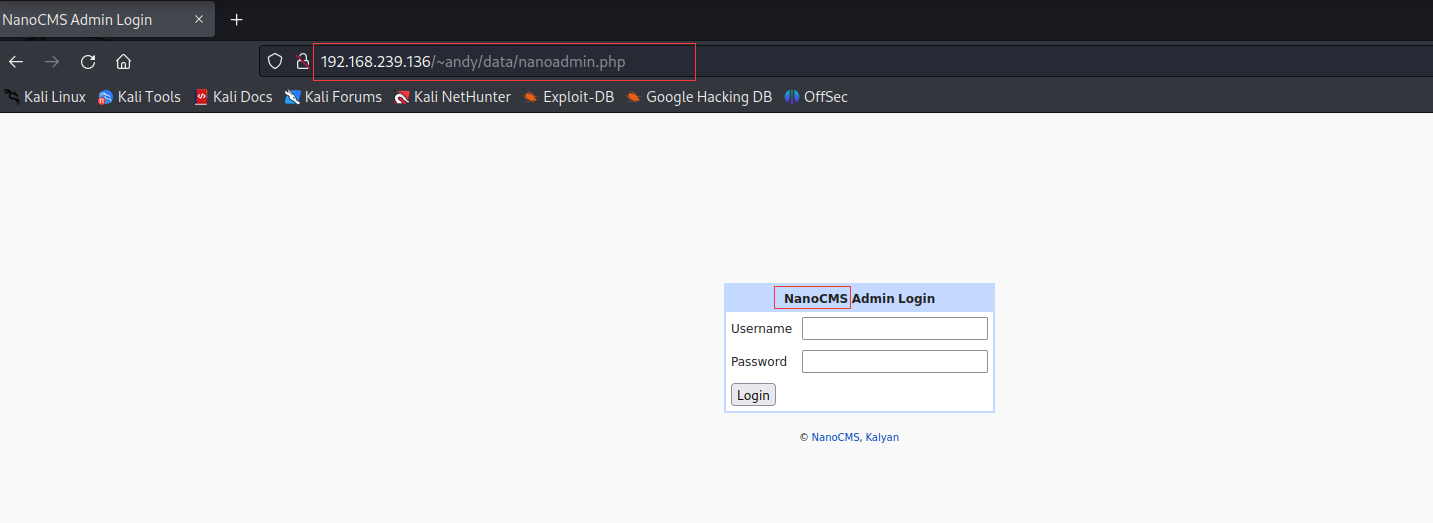Open a new browser tab
Screen dimensions: 1433x523
click(x=237, y=20)
